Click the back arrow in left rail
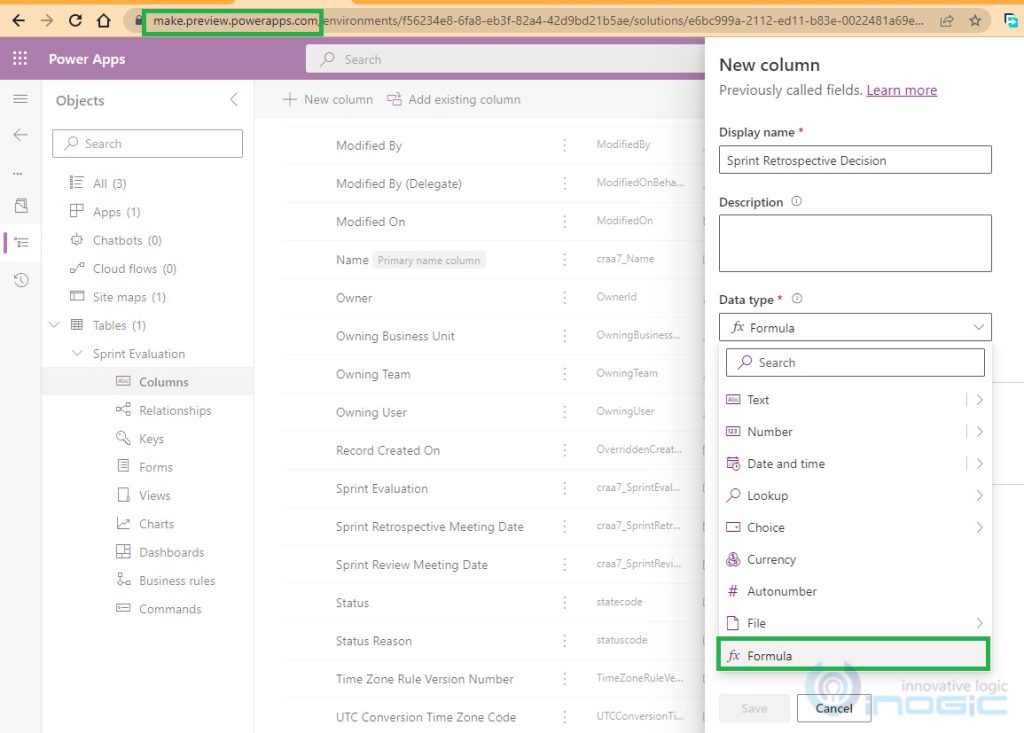This screenshot has height=733, width=1024. pyautogui.click(x=20, y=135)
